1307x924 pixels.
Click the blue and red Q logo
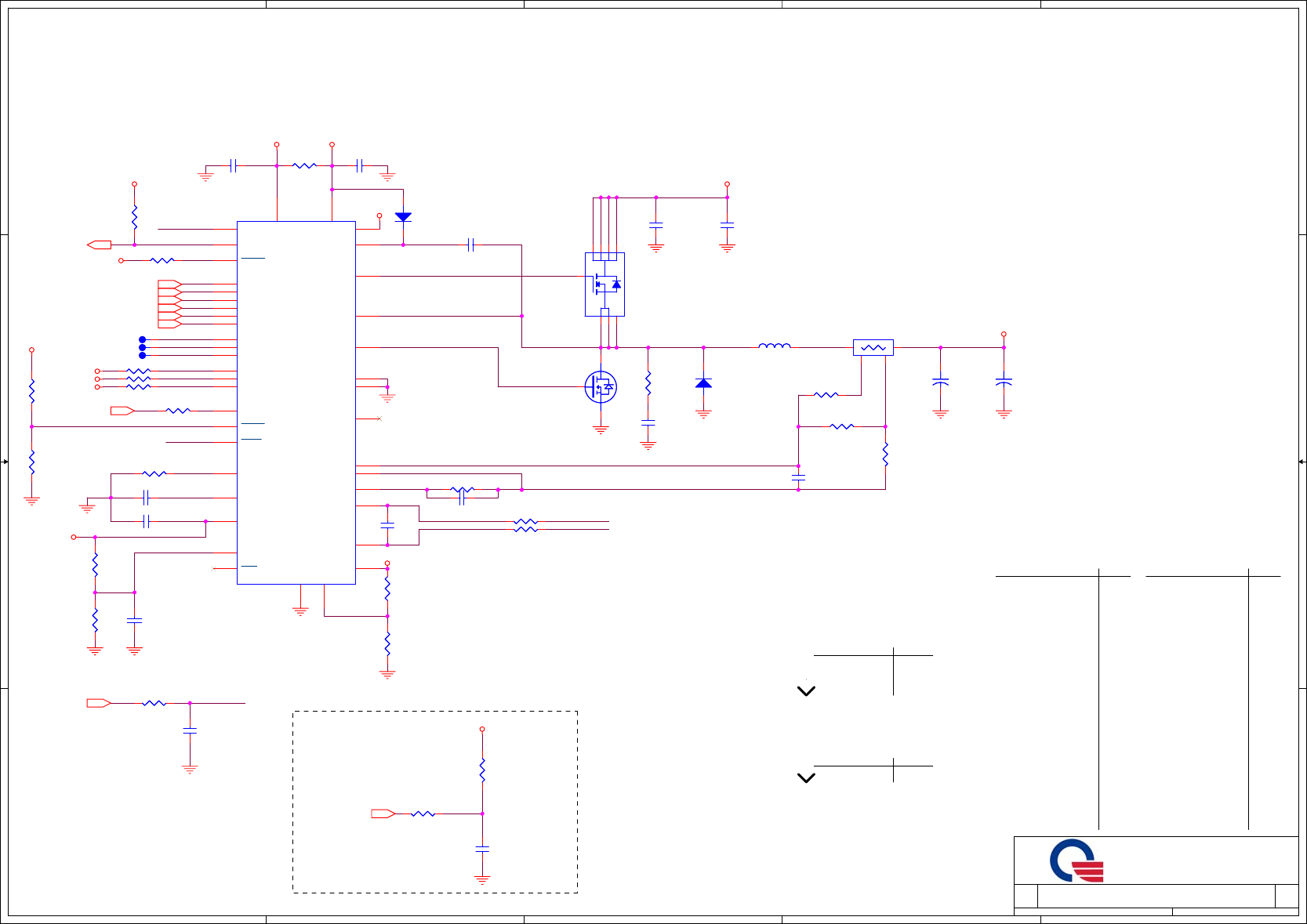coord(1076,861)
